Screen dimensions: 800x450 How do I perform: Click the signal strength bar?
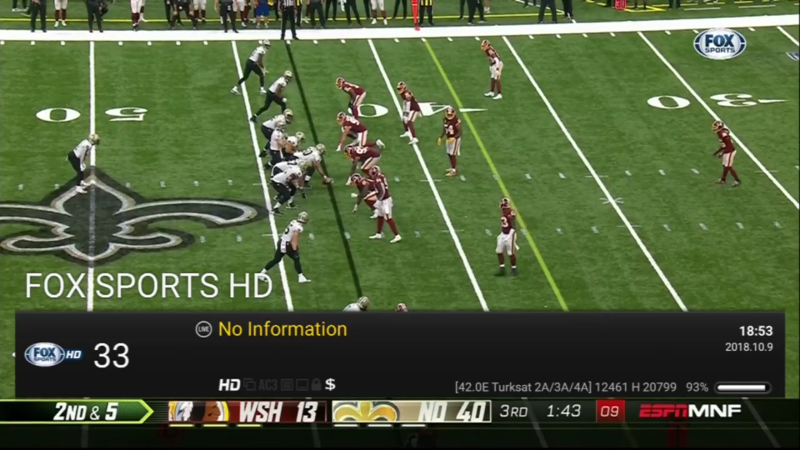[742, 388]
